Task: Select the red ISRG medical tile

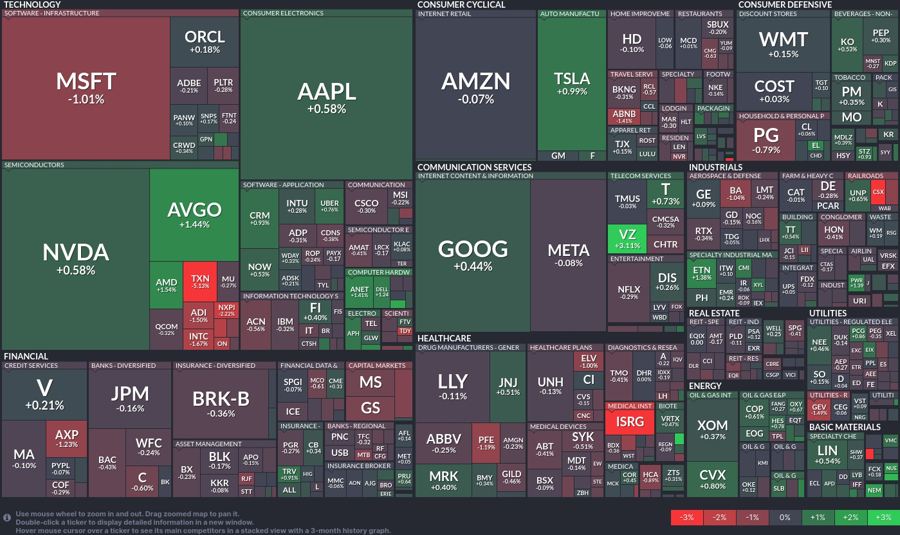Action: (628, 422)
